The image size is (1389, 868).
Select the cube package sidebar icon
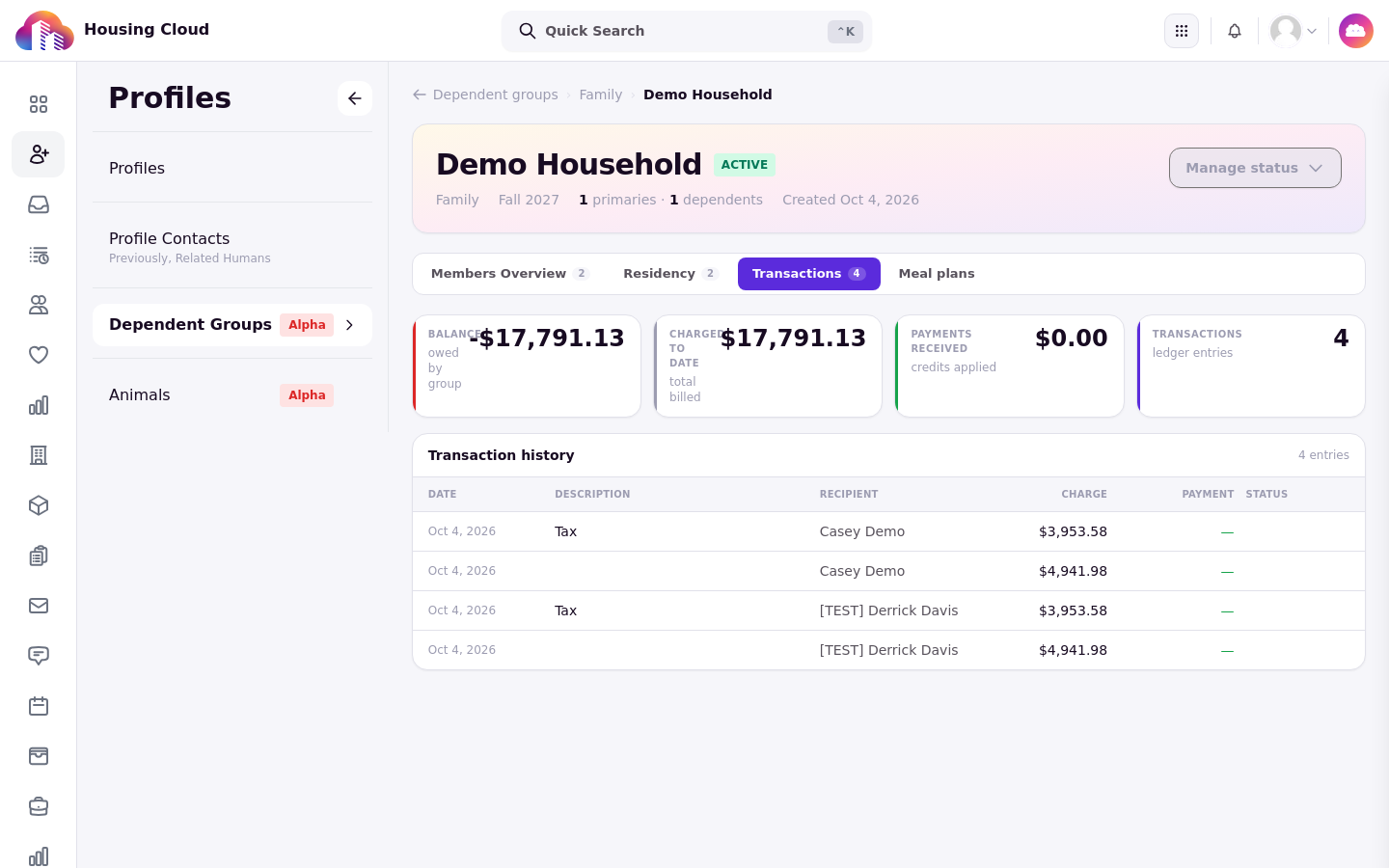pos(39,505)
